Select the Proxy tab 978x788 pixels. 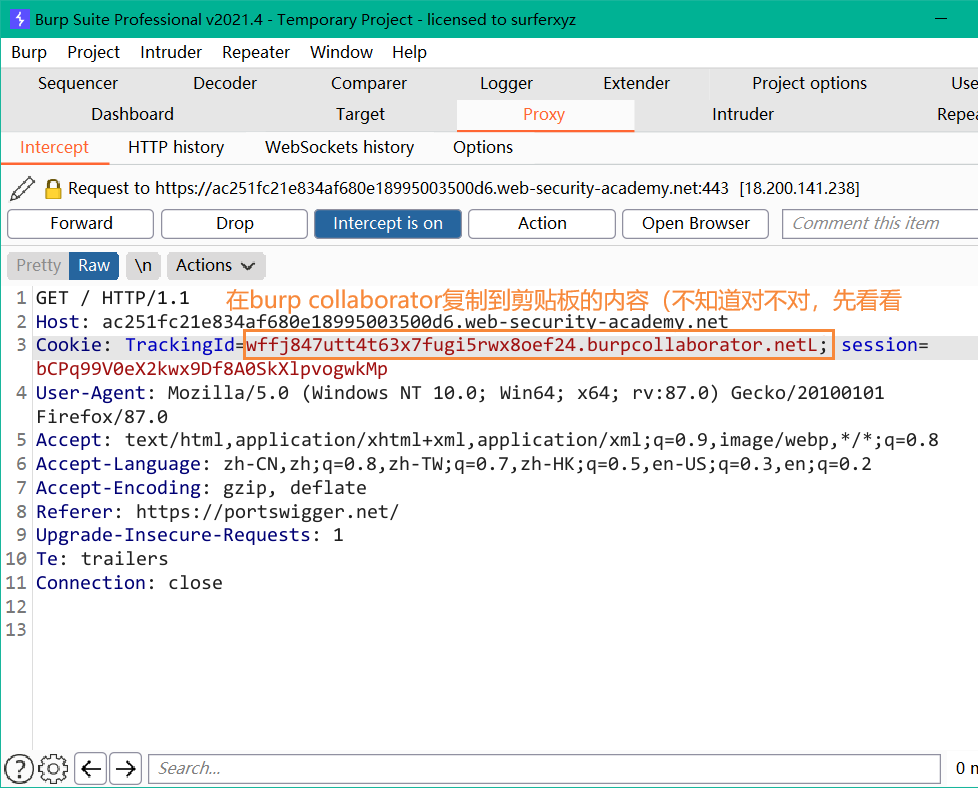[x=545, y=115]
